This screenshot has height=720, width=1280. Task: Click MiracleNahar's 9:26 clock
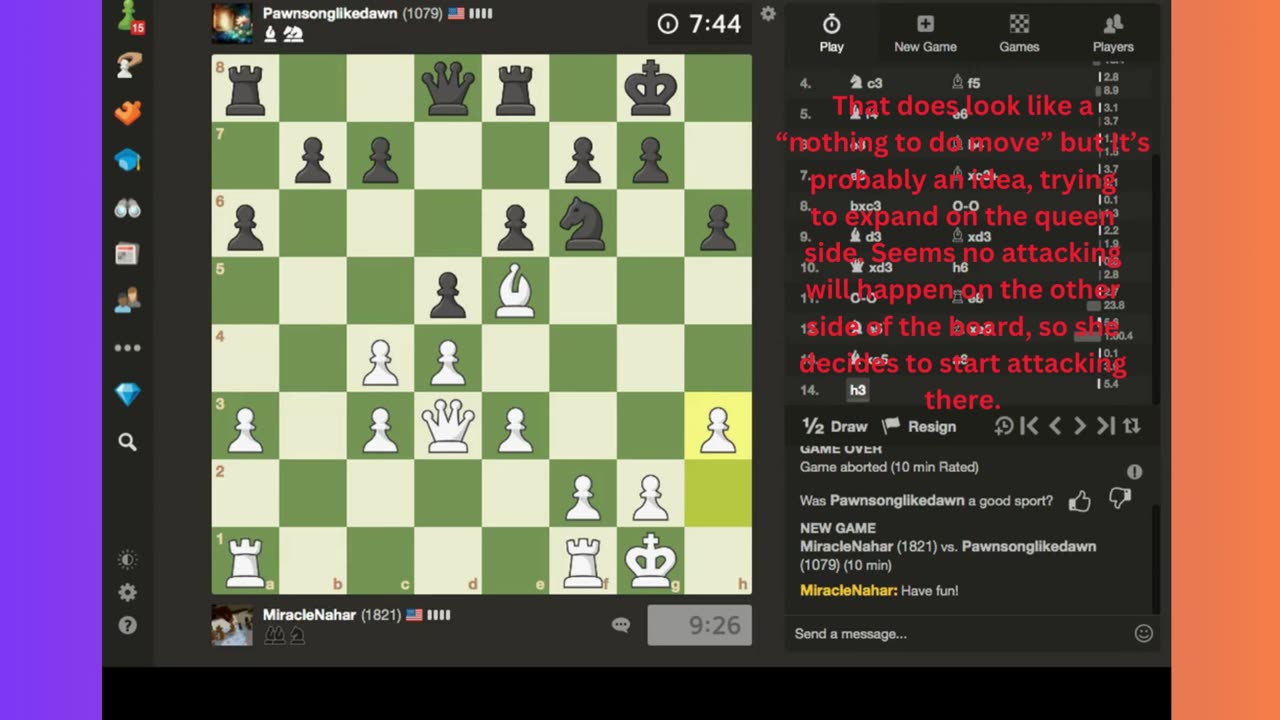699,625
